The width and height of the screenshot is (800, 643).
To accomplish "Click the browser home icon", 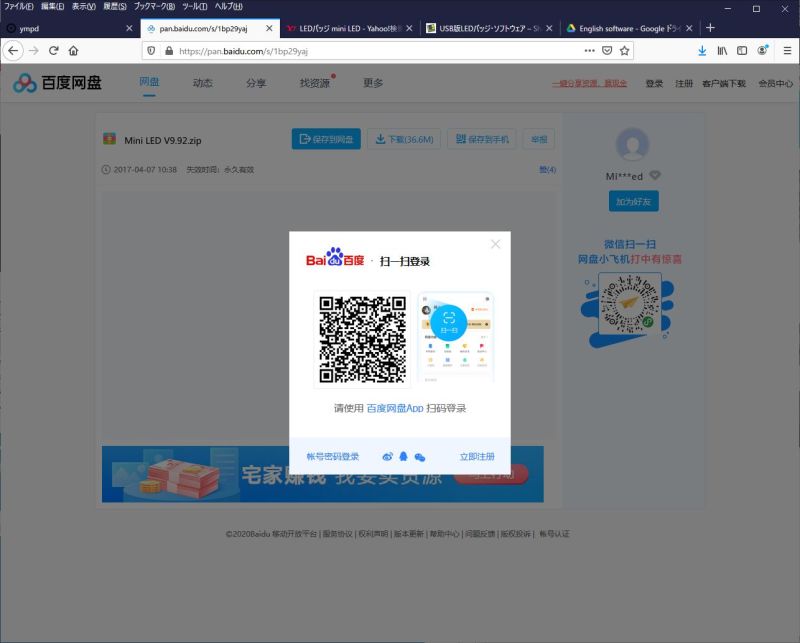I will coord(73,50).
